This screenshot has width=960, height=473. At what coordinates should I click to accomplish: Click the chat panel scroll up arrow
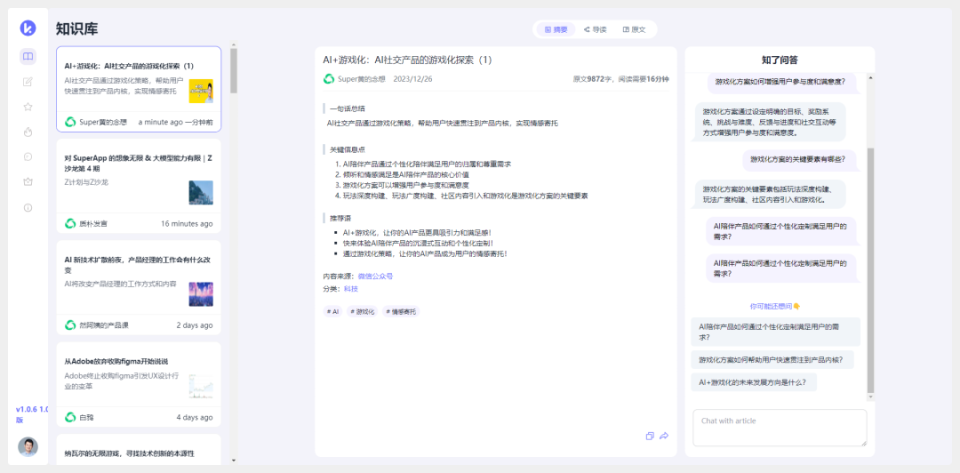click(871, 77)
